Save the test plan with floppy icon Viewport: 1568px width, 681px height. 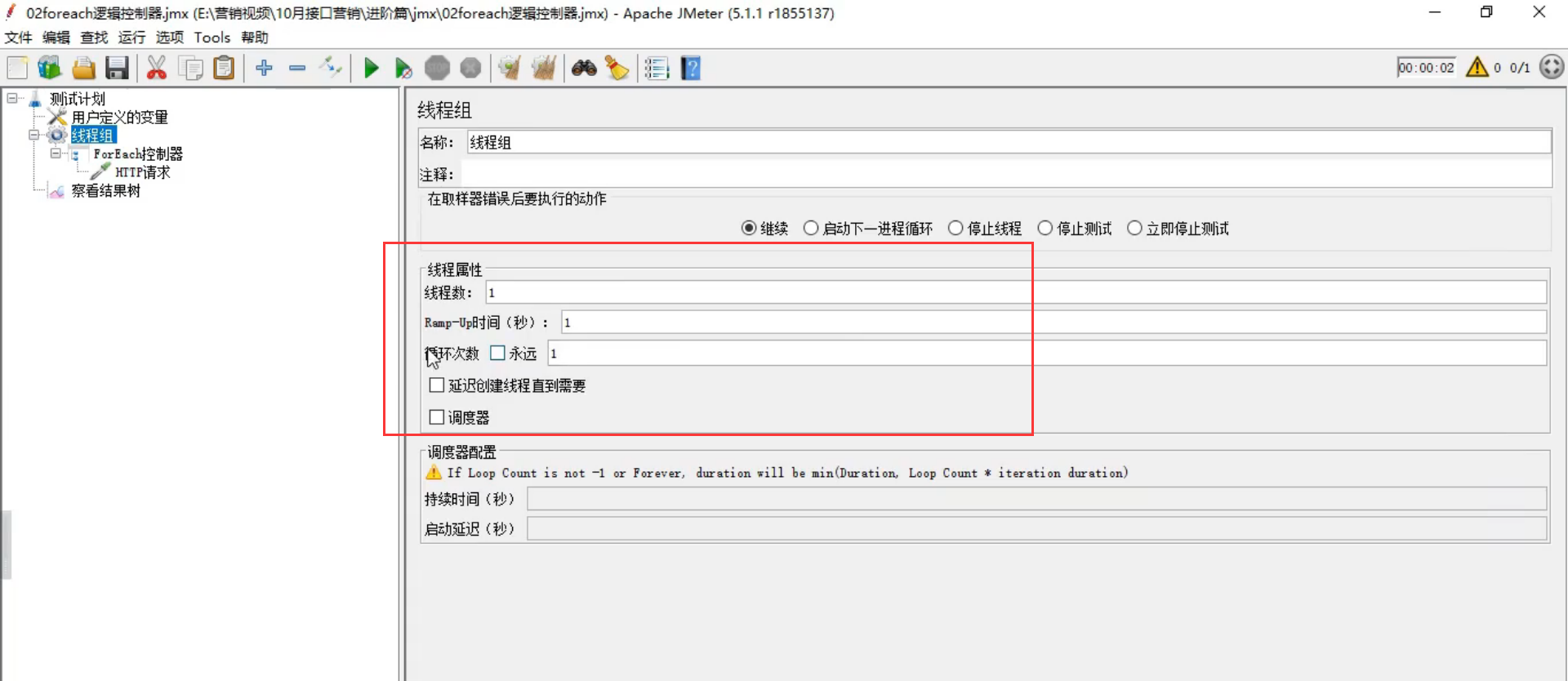click(117, 68)
